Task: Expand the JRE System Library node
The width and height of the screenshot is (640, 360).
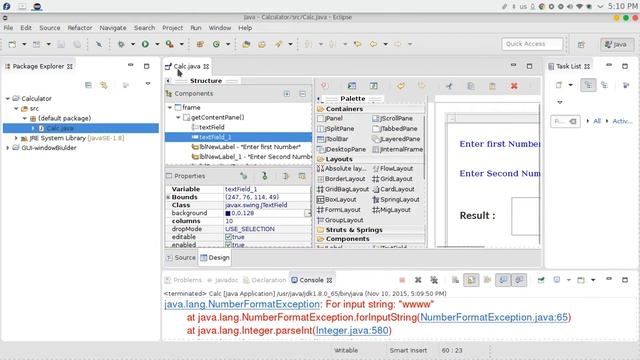Action: 16,138
